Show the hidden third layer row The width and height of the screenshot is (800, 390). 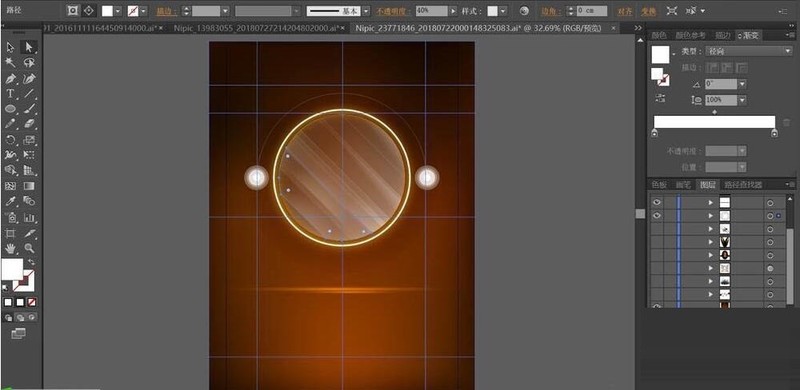pyautogui.click(x=657, y=229)
